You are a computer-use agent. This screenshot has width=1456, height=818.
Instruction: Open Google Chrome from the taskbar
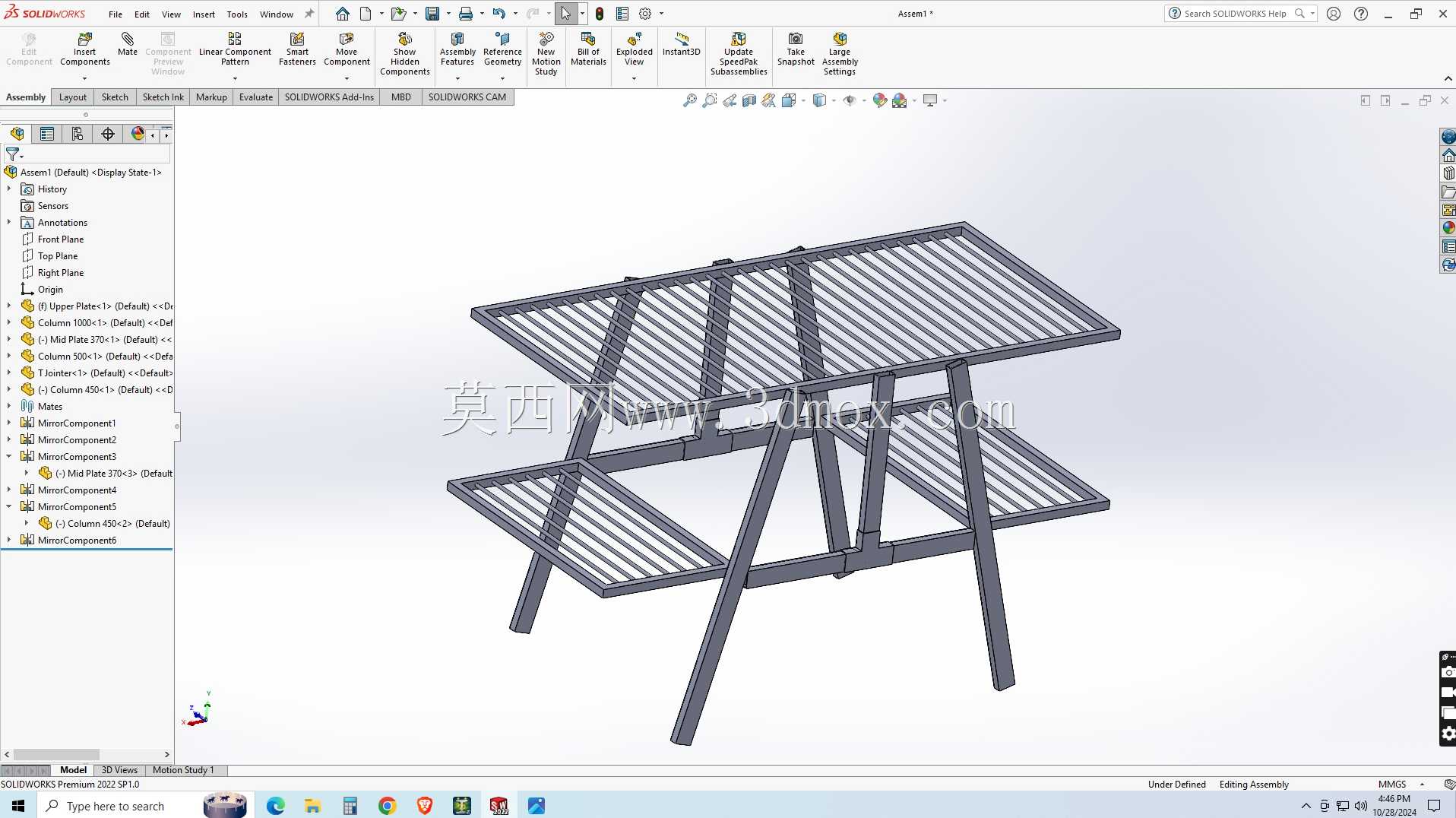(388, 806)
